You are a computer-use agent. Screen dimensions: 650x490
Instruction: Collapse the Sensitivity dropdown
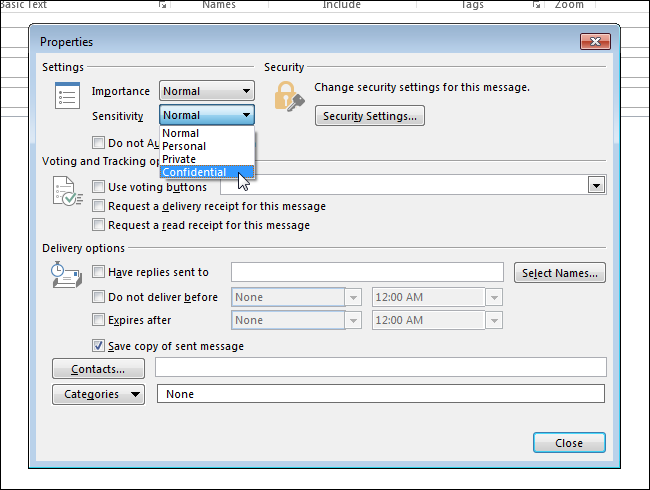pyautogui.click(x=207, y=115)
